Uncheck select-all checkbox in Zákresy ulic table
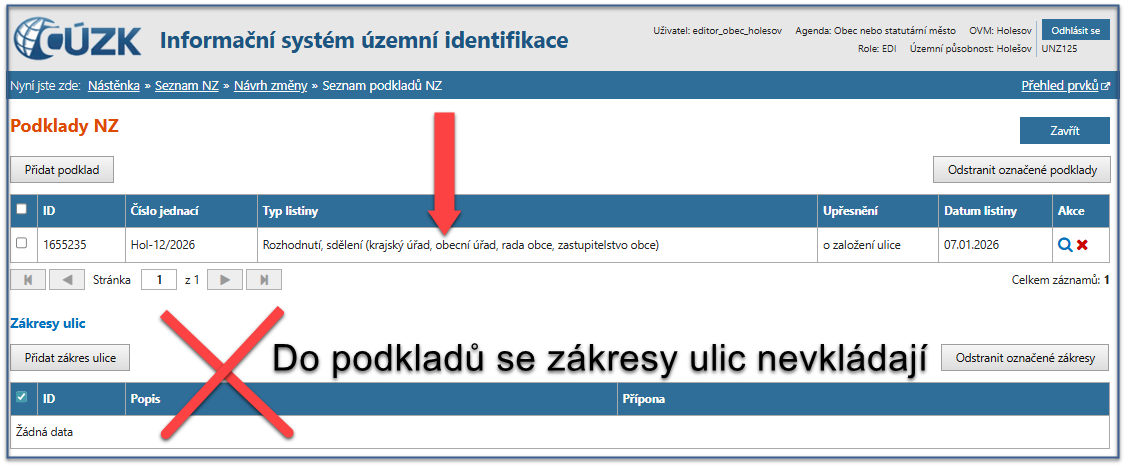 [22, 398]
